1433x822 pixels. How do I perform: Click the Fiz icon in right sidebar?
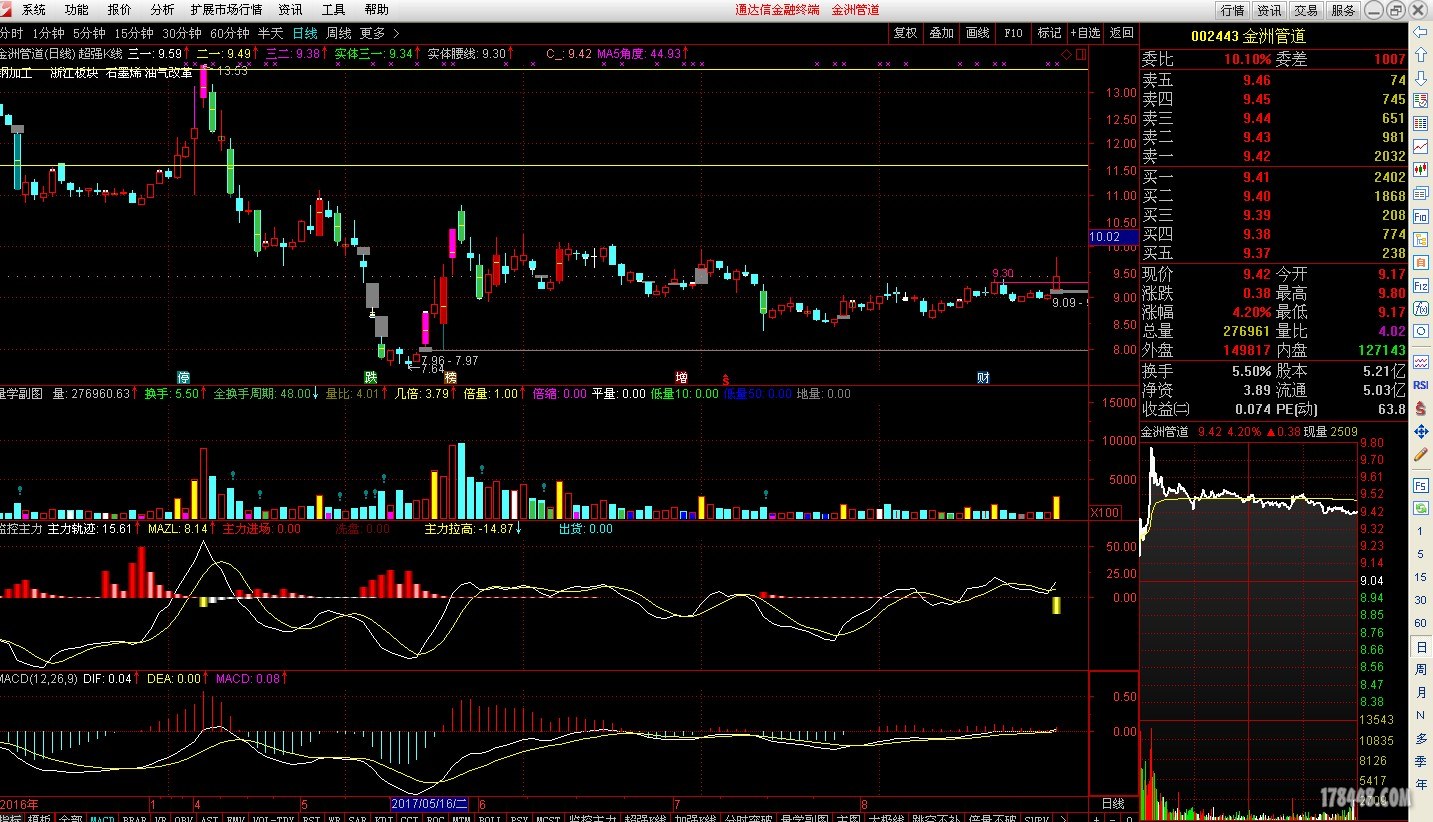[x=1420, y=285]
